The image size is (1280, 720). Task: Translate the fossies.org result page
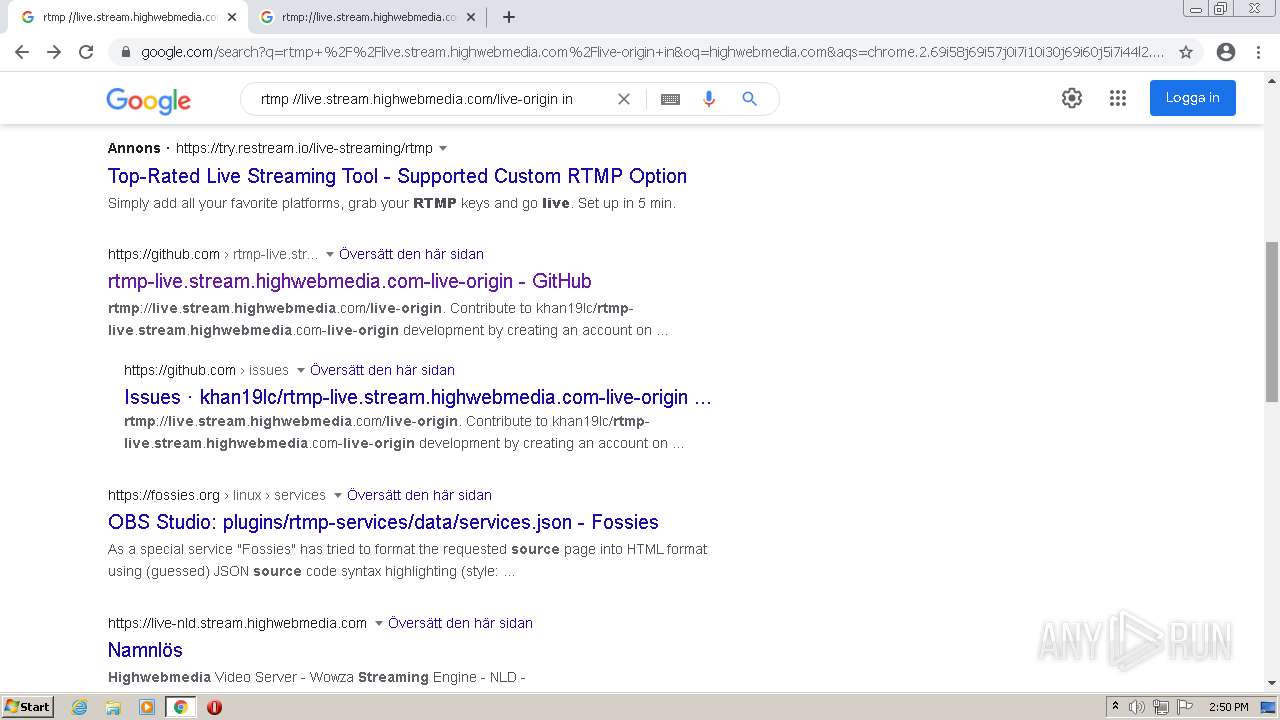click(x=419, y=495)
